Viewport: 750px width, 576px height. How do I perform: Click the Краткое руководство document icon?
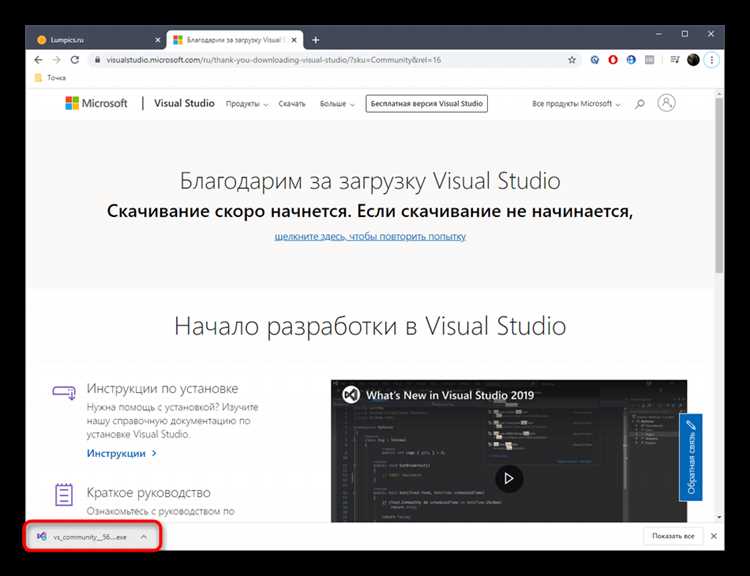point(64,494)
